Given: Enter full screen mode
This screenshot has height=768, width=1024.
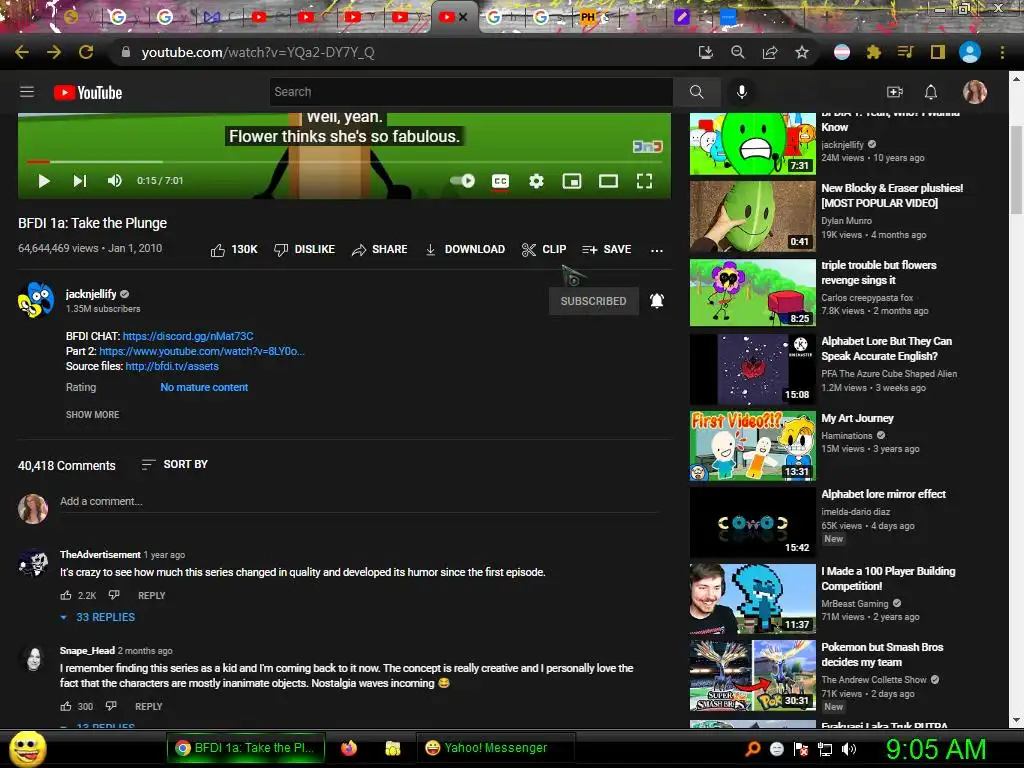Looking at the screenshot, I should [x=644, y=181].
